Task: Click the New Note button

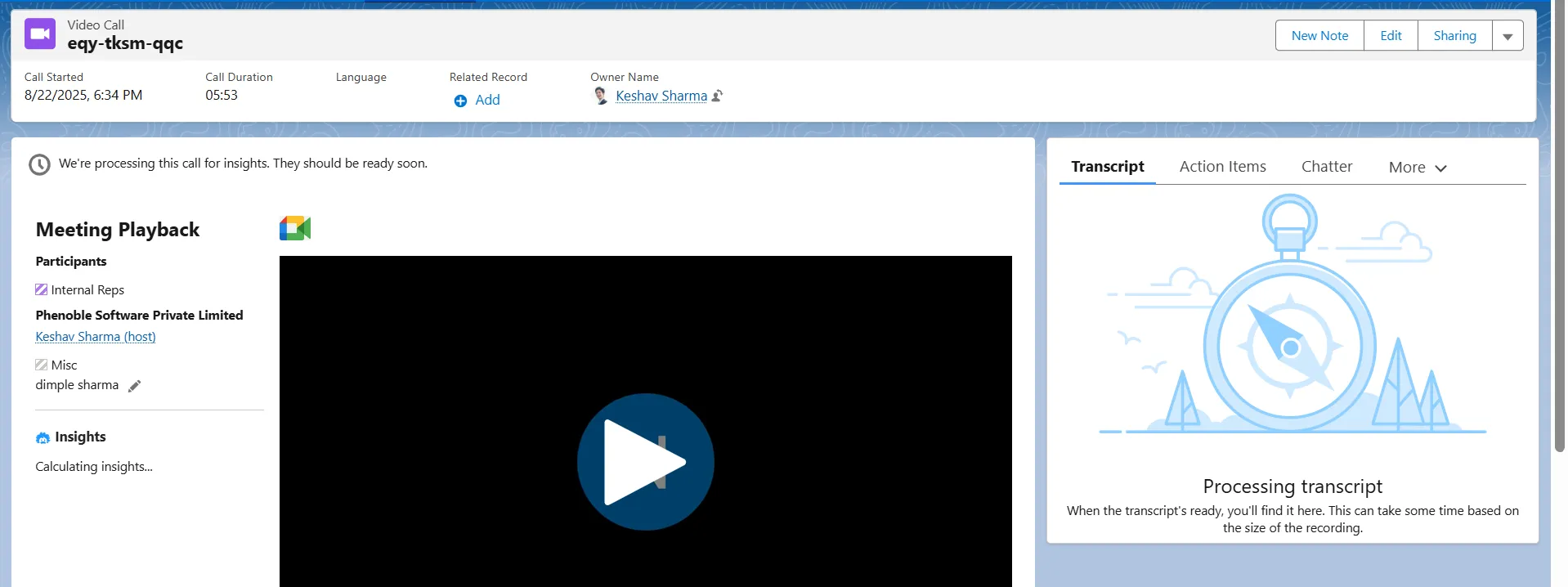Action: [1319, 36]
